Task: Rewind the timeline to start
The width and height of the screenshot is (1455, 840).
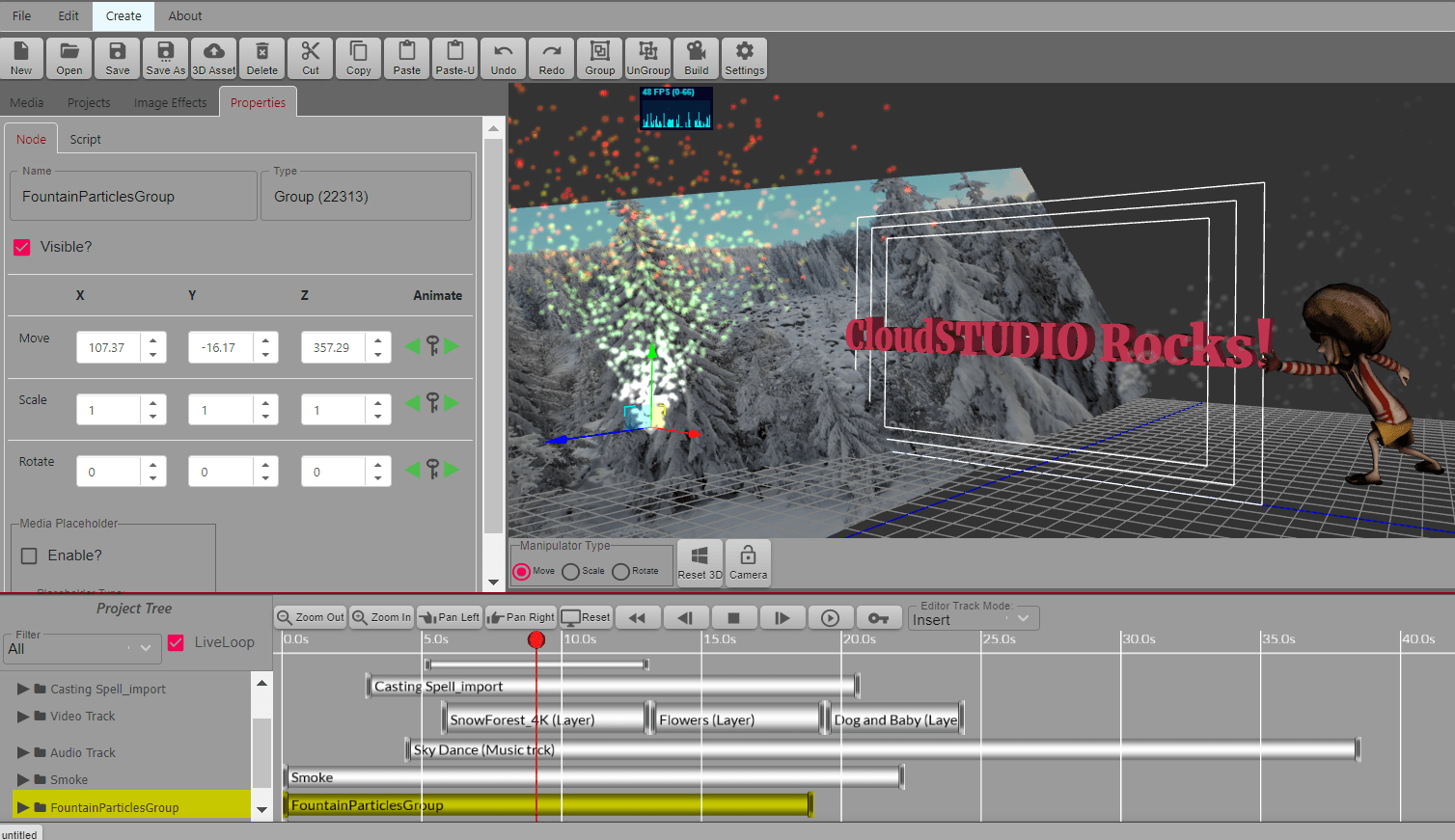Action: (637, 617)
